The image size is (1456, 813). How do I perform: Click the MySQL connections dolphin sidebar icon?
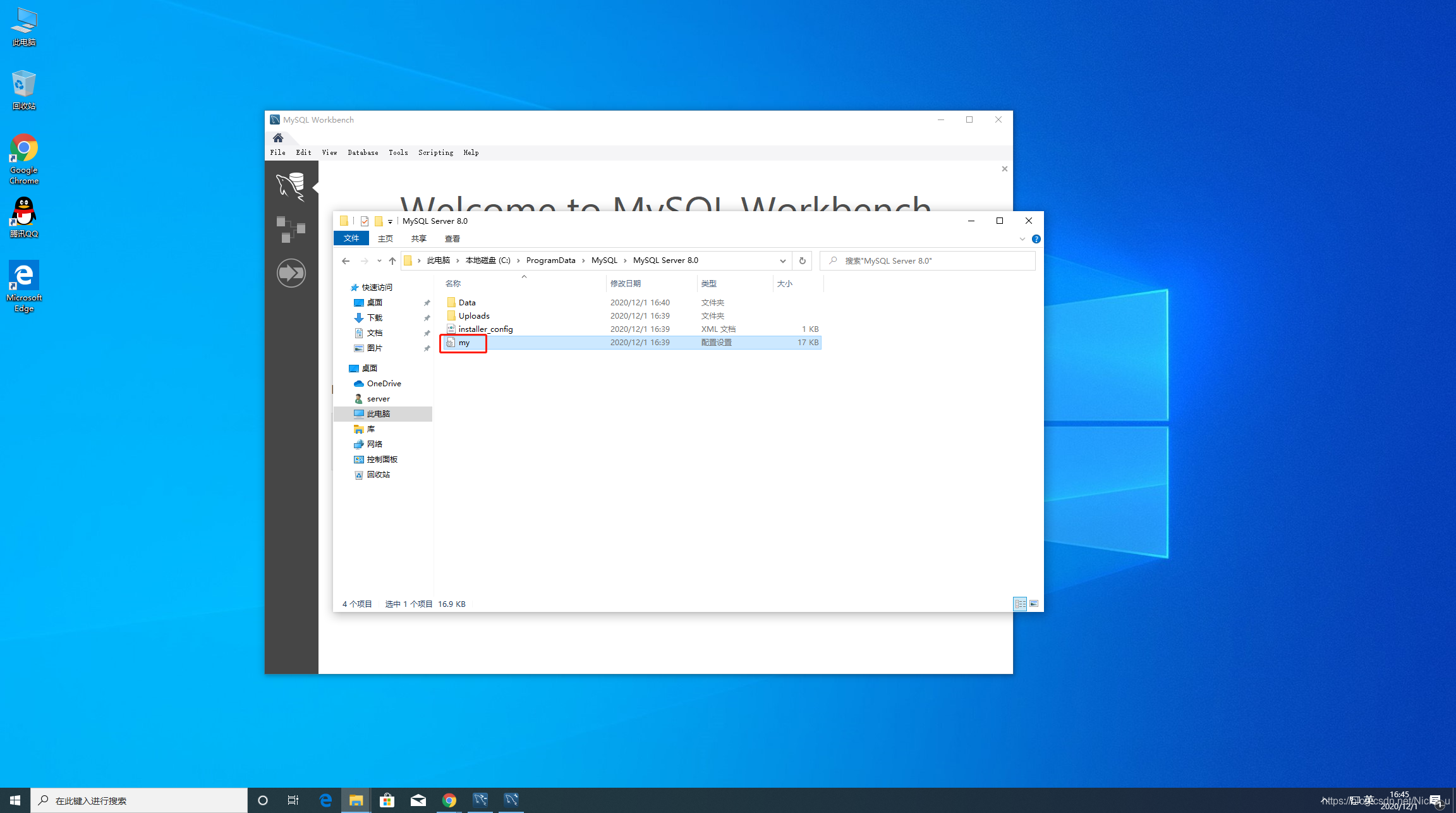pyautogui.click(x=291, y=186)
